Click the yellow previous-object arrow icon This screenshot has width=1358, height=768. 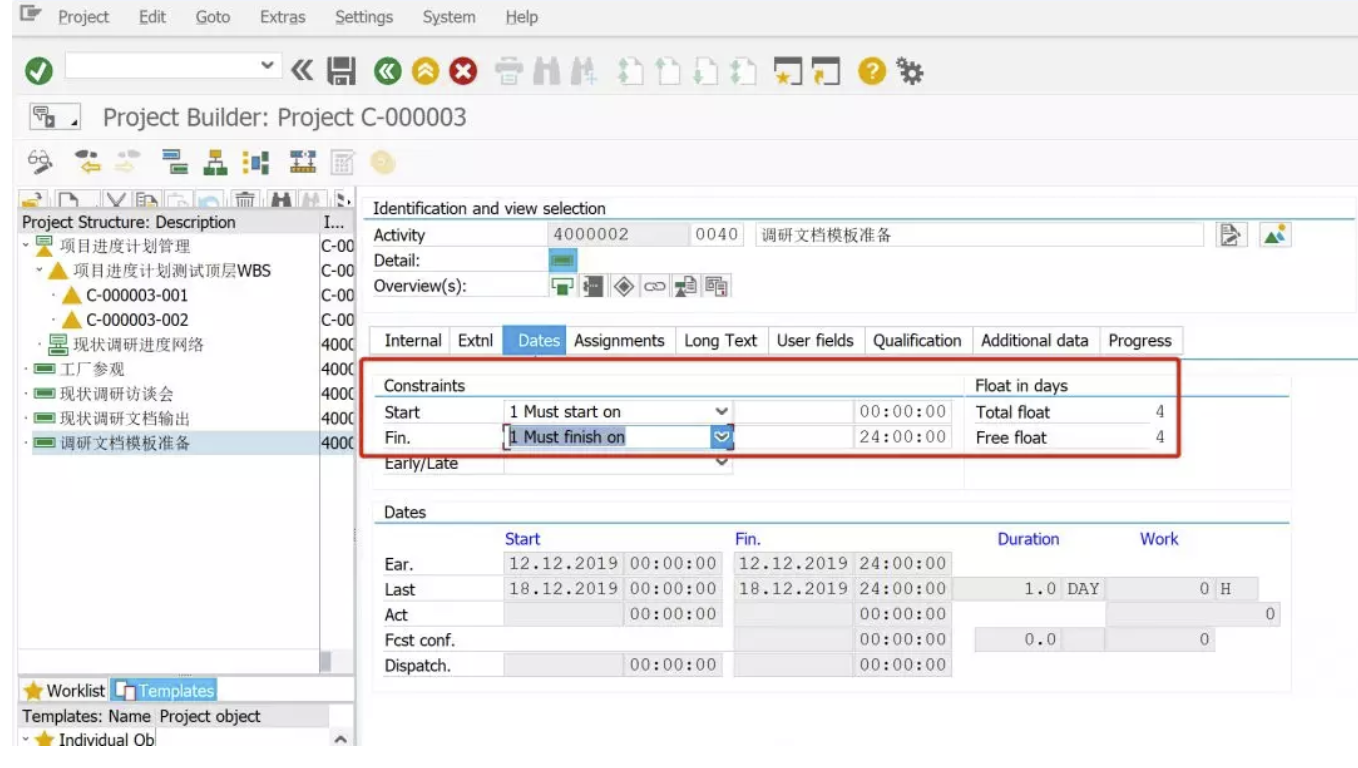coord(89,162)
